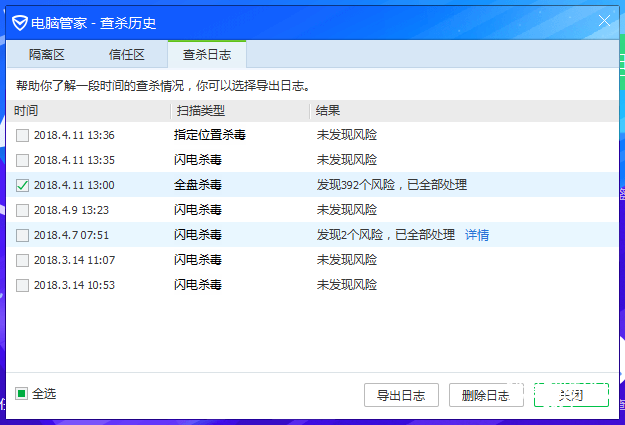
Task: Open 详情 link for 发现2个风险 entry
Action: click(x=477, y=235)
